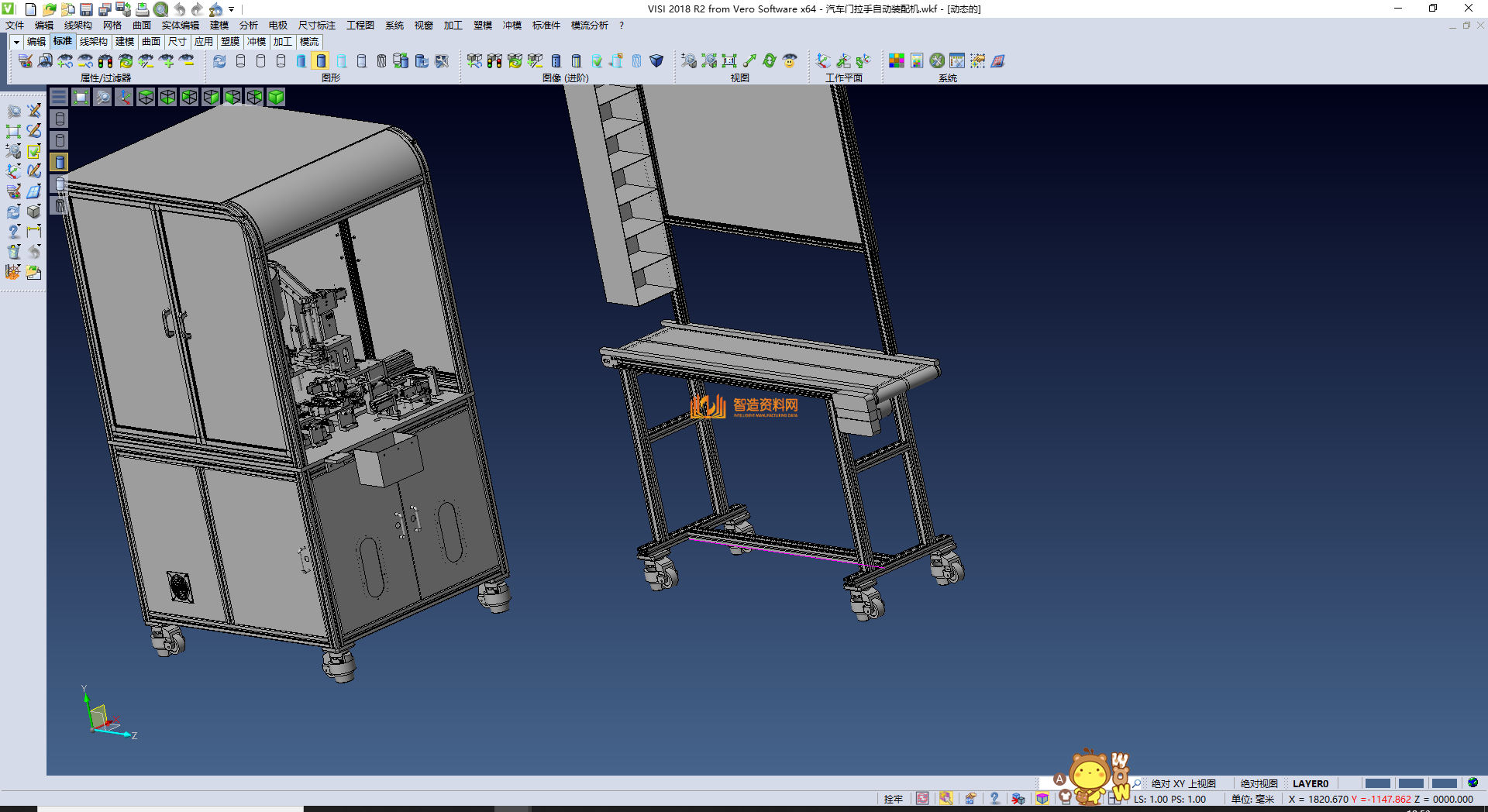Click the LAYER0 label in status bar
Viewport: 1488px width, 812px height.
coord(1310,783)
